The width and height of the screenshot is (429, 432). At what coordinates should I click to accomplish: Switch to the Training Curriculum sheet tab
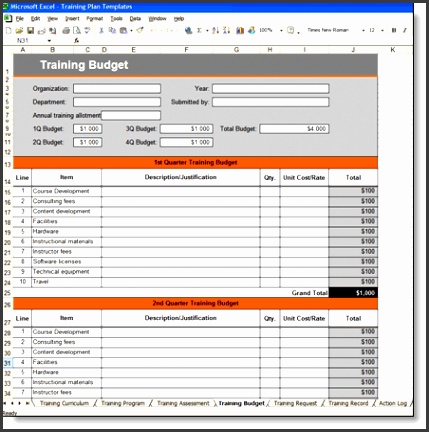(x=64, y=403)
